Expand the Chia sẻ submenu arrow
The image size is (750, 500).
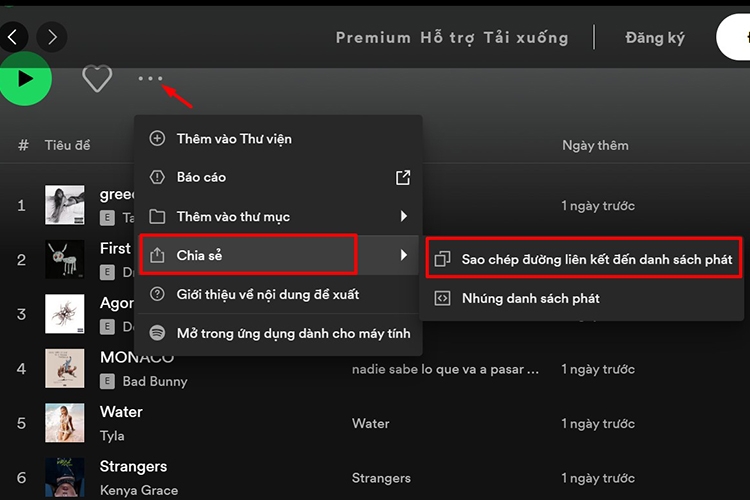(404, 255)
